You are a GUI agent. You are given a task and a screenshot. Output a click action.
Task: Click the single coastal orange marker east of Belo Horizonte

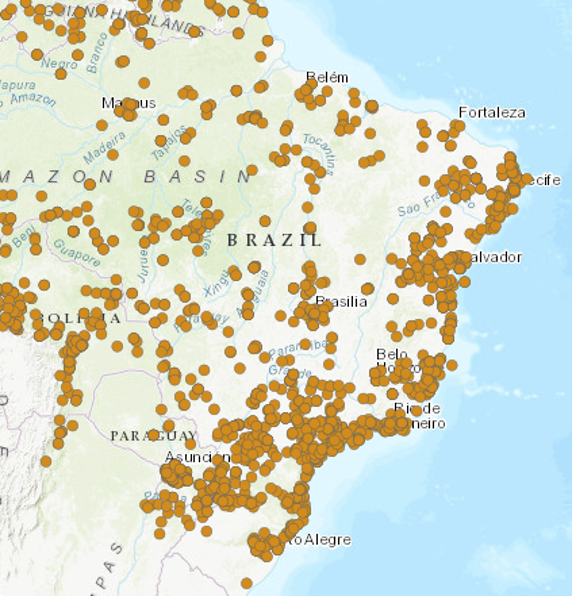(452, 365)
